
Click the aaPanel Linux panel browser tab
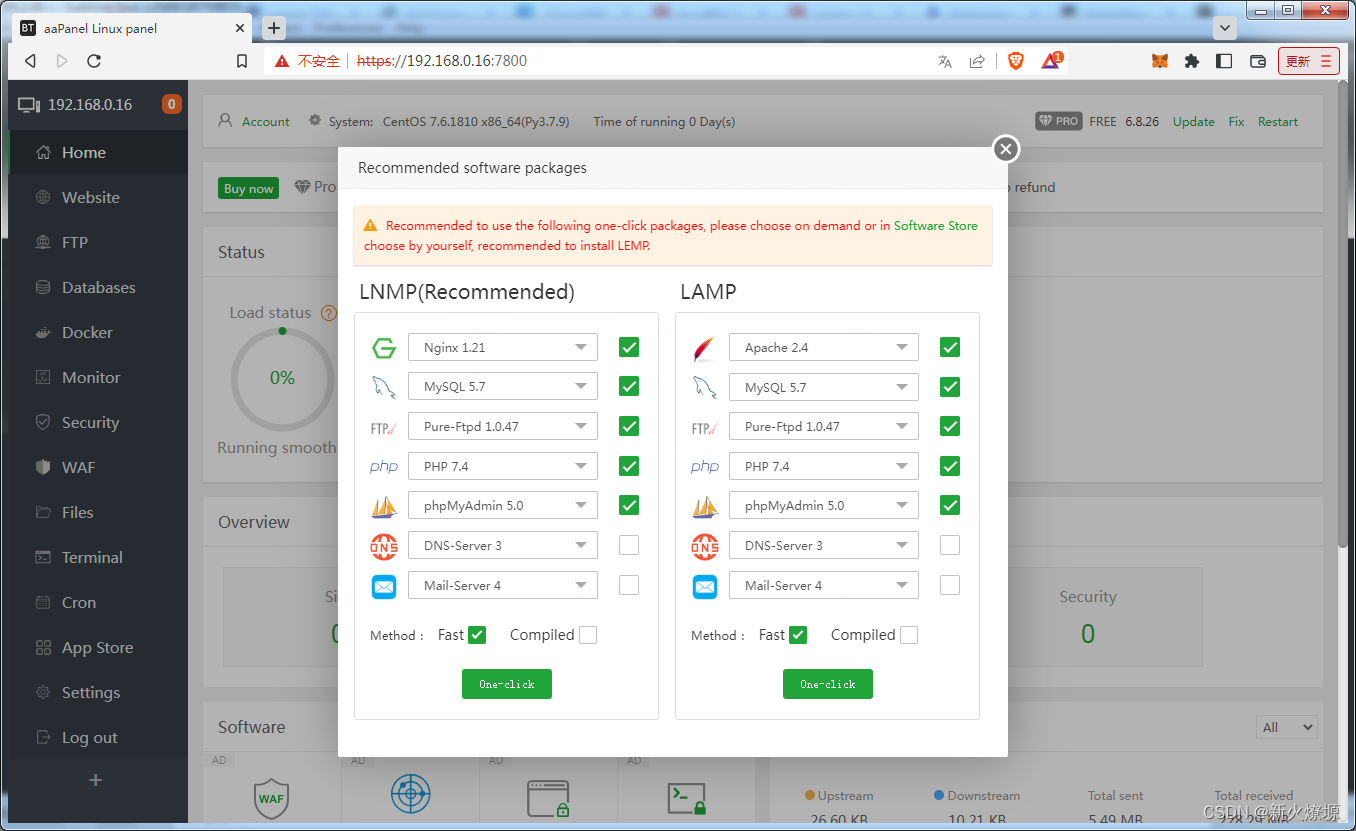pyautogui.click(x=132, y=28)
